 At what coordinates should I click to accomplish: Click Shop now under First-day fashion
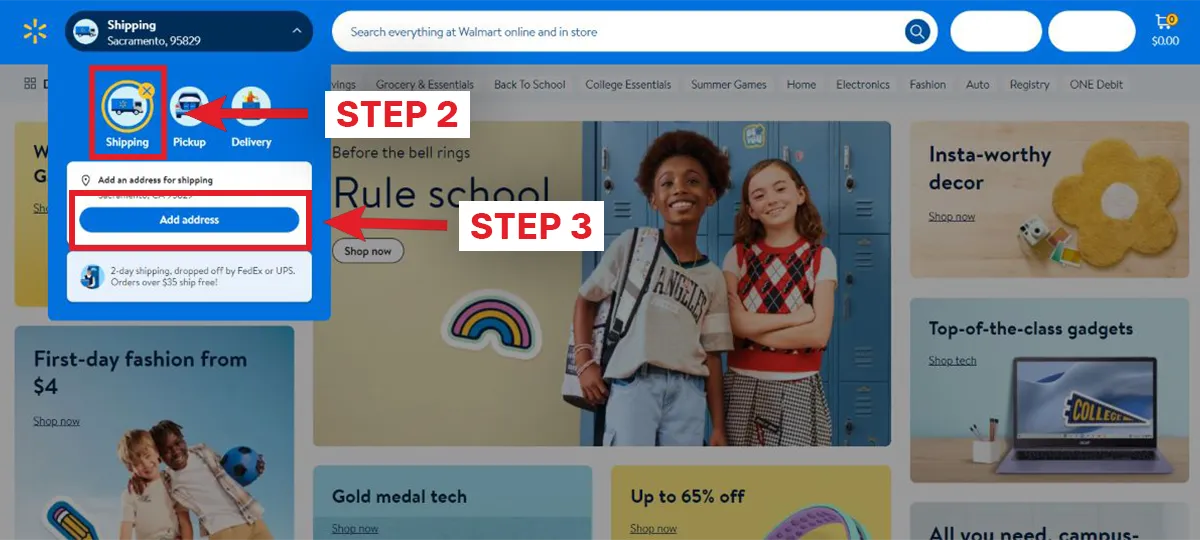coord(56,422)
